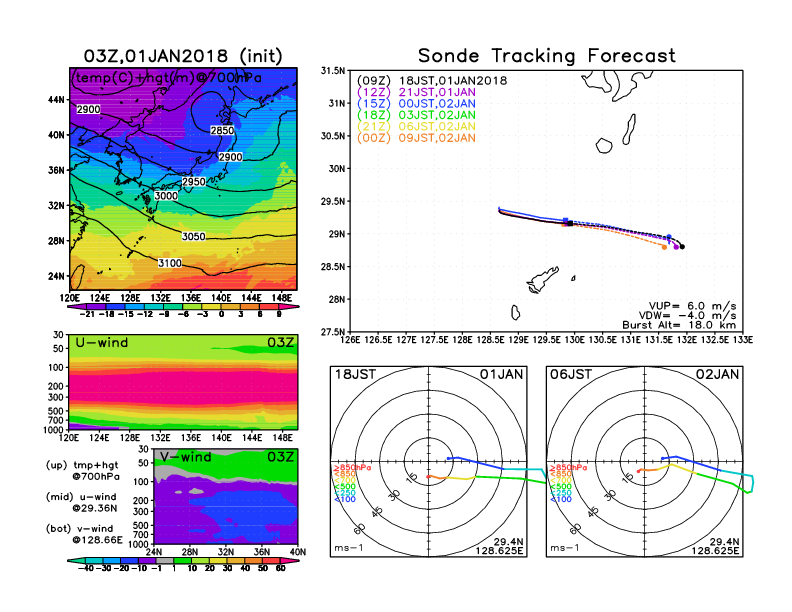
Task: Select yellow legend entry "(21Z) 06JST,02JAN"
Action: pyautogui.click(x=416, y=126)
